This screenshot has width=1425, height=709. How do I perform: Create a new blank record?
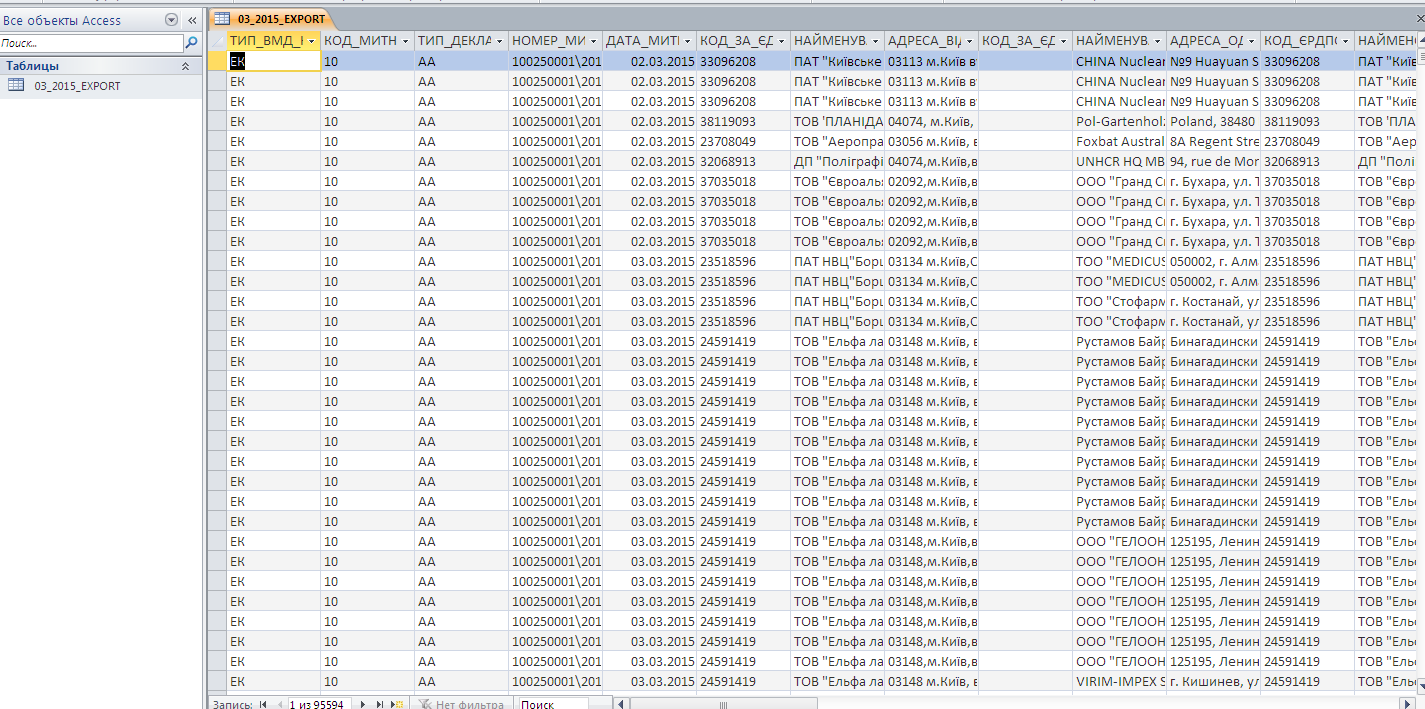(x=397, y=704)
